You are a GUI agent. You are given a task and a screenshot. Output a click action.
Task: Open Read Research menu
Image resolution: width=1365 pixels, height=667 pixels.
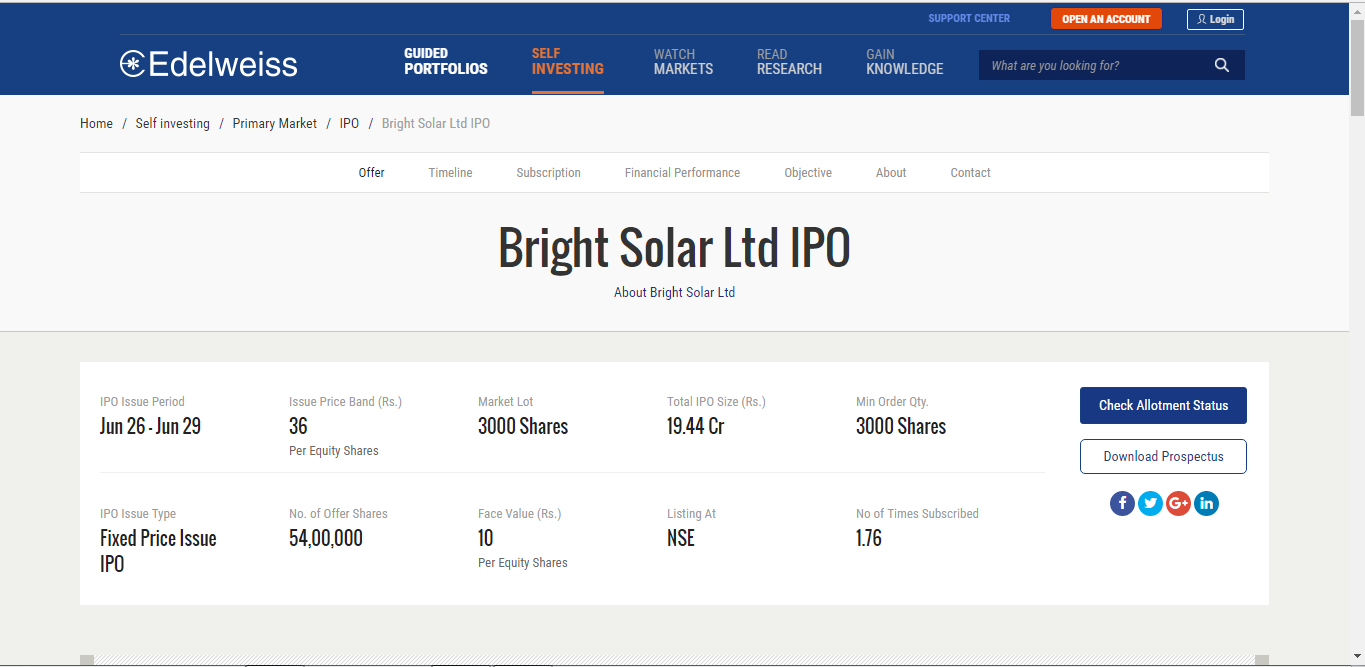tap(789, 61)
